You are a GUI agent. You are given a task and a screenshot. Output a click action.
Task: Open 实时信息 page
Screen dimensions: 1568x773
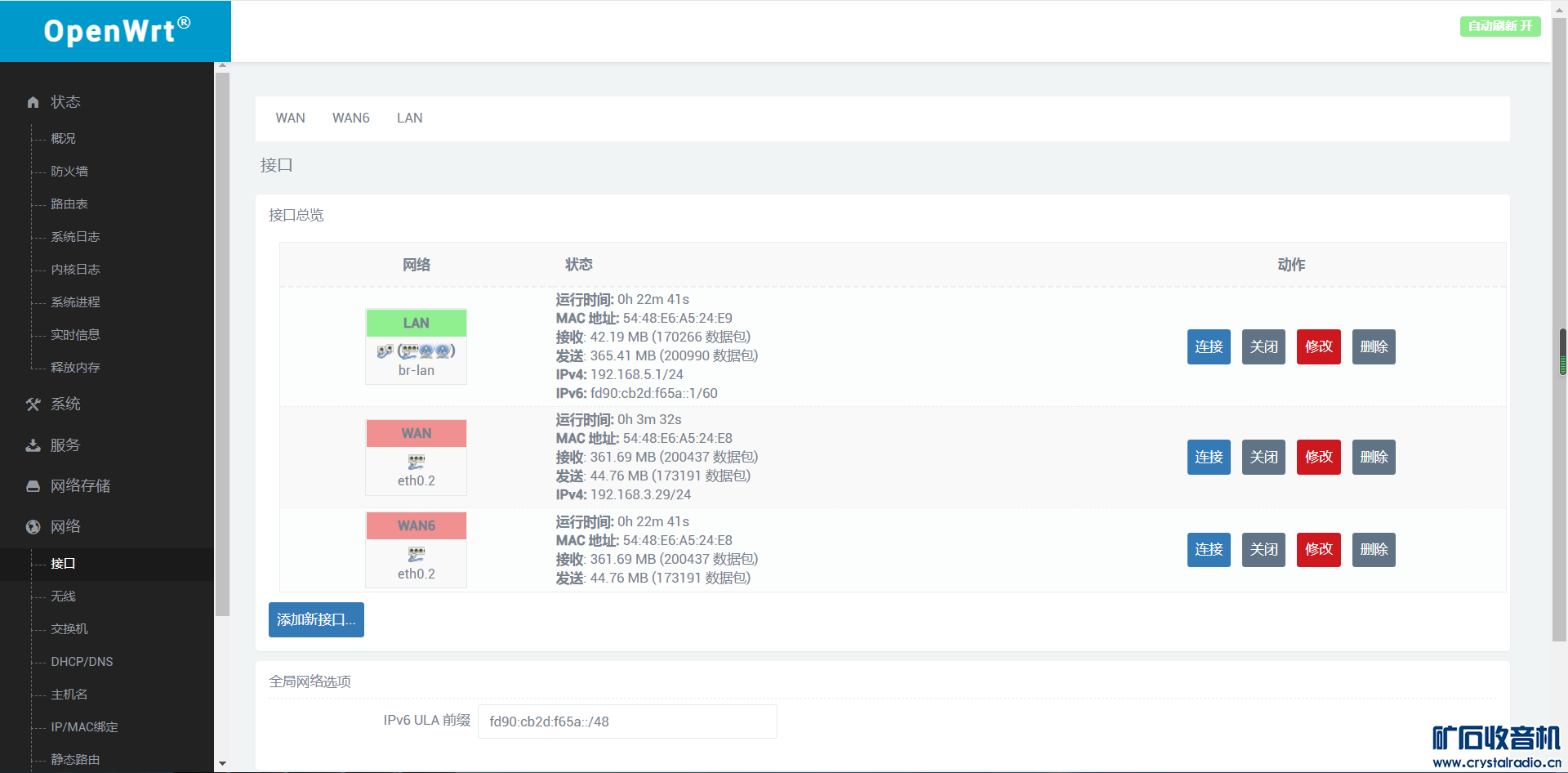tap(75, 335)
